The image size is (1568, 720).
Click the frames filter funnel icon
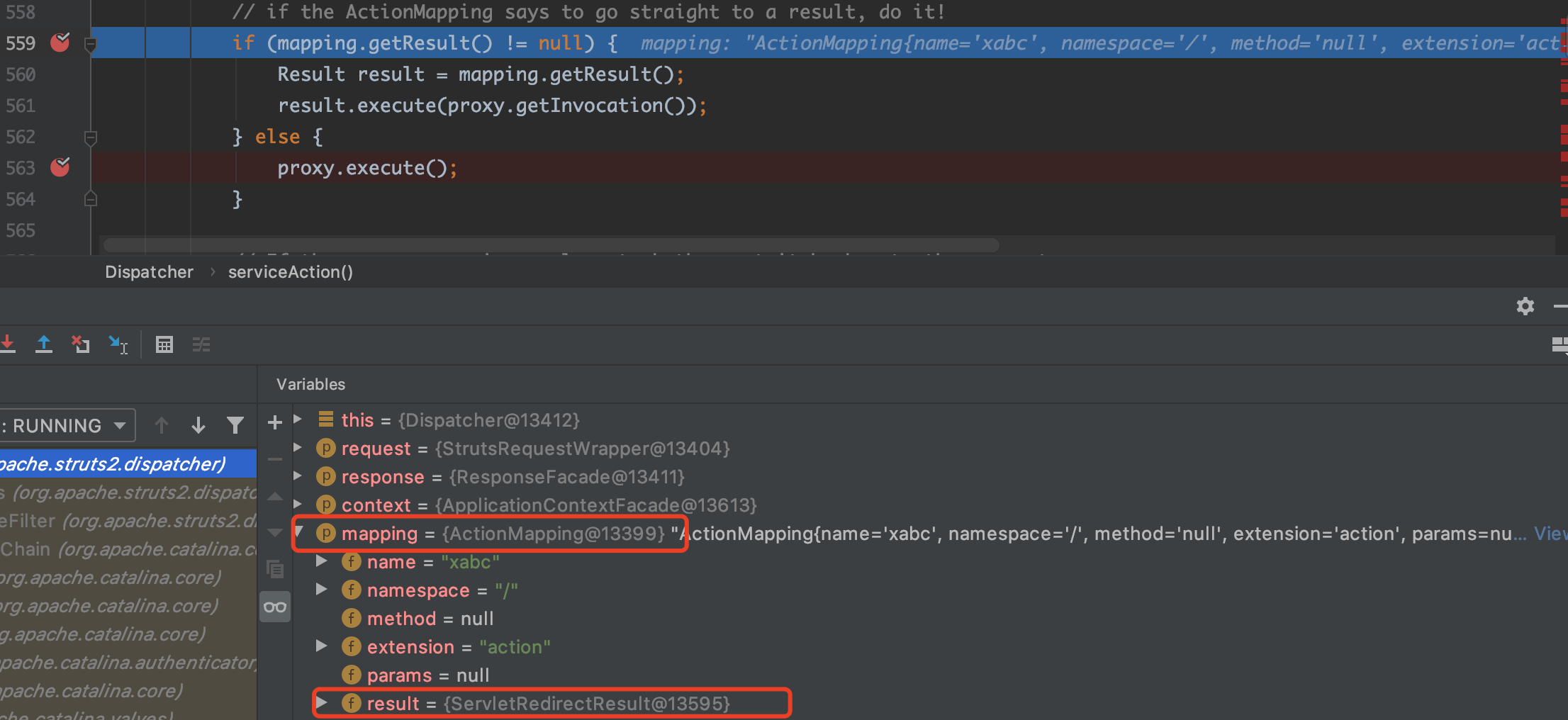click(x=235, y=425)
